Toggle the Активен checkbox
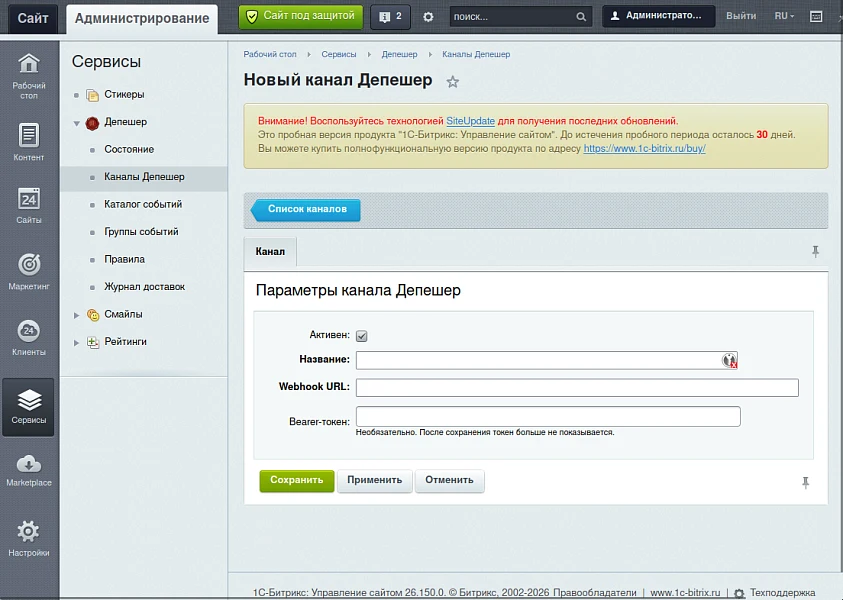The height and width of the screenshot is (600, 843). coord(362,336)
